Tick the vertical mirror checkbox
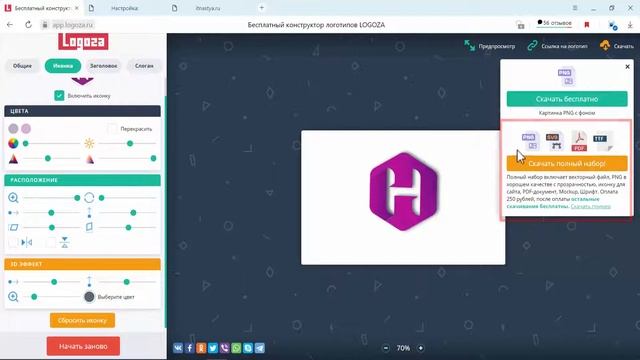The height and width of the screenshot is (360, 640). pos(51,242)
